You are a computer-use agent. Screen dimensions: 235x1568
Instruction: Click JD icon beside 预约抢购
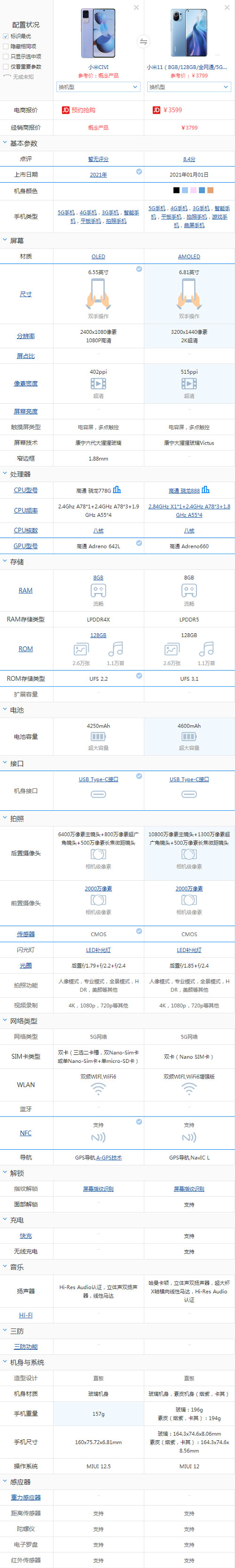(66, 110)
